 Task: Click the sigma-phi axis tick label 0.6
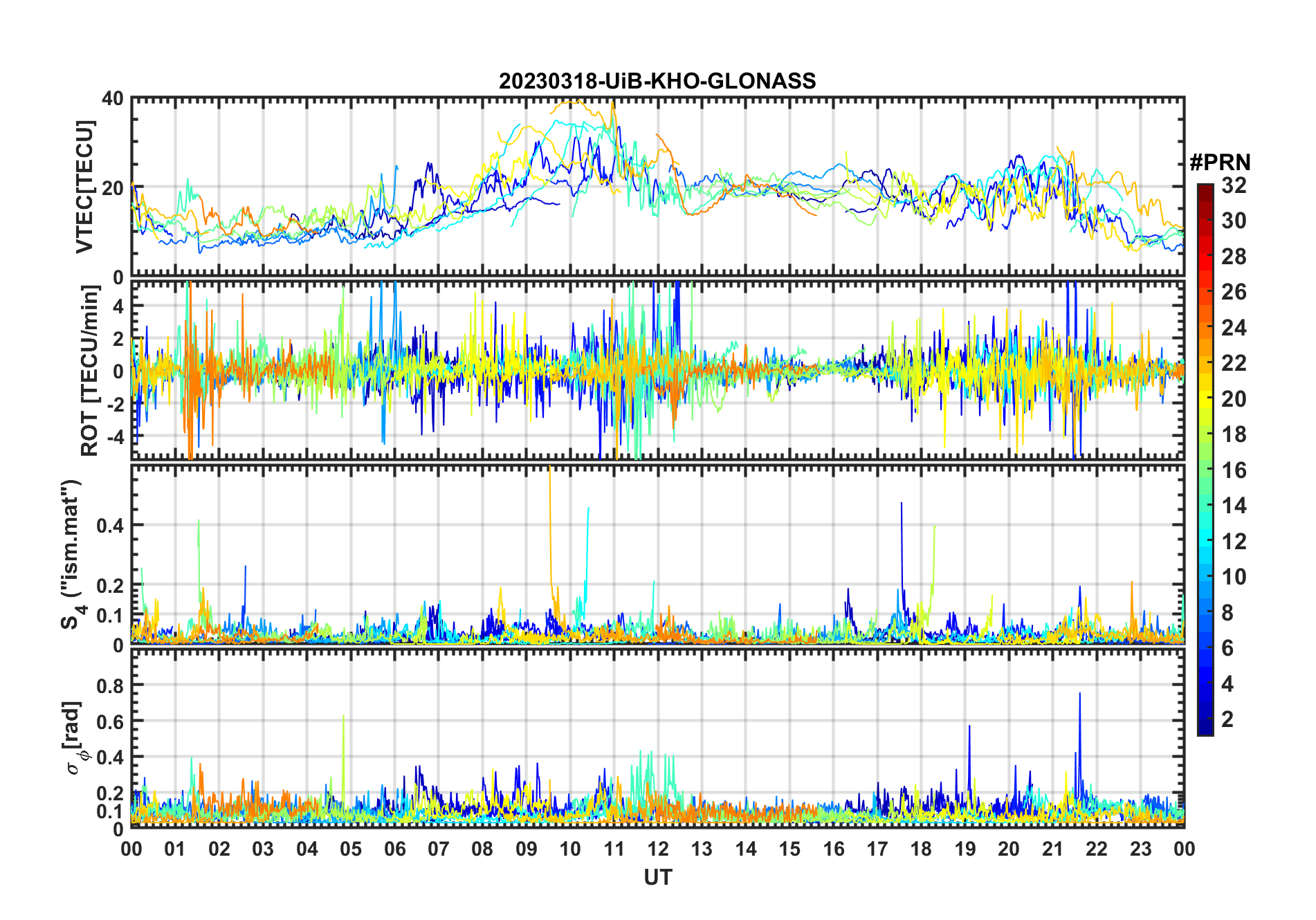[x=110, y=721]
